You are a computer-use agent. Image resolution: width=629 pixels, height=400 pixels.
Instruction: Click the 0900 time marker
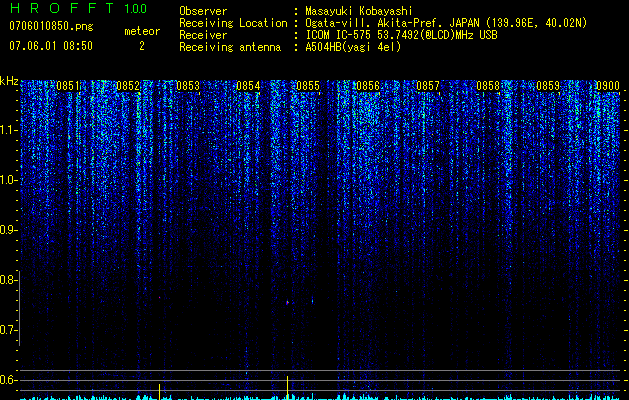pyautogui.click(x=608, y=86)
